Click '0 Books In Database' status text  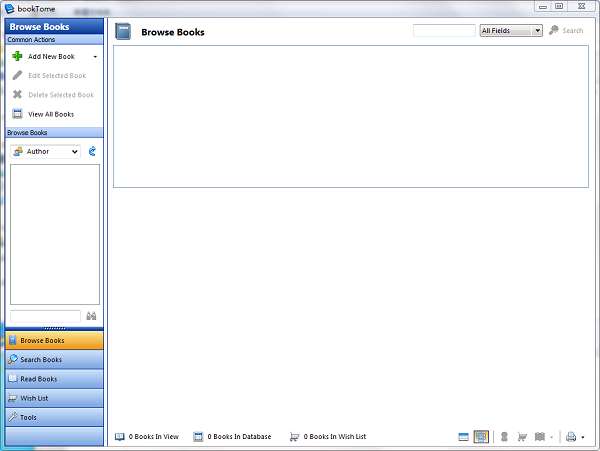click(239, 436)
